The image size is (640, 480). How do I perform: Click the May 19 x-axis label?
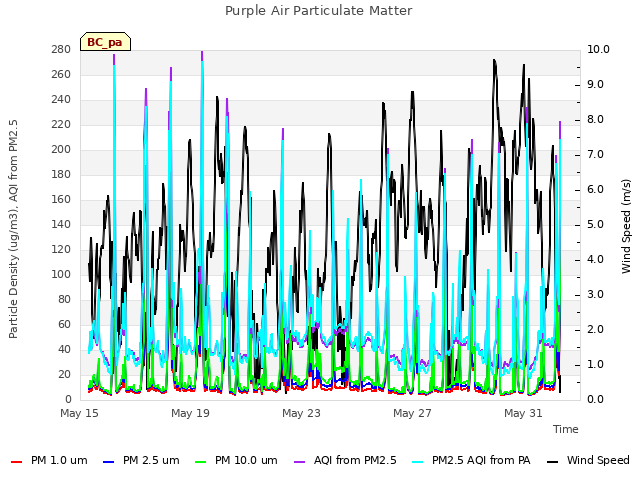190,413
